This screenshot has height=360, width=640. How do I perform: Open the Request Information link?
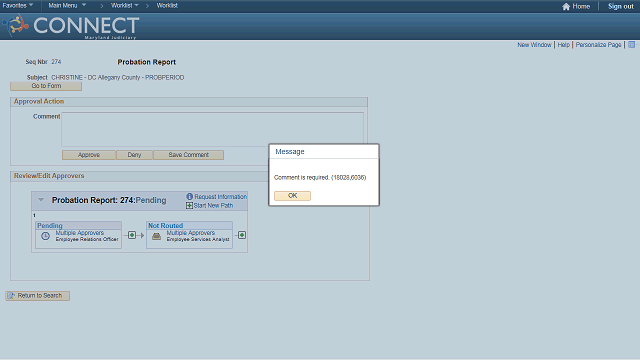coord(220,197)
